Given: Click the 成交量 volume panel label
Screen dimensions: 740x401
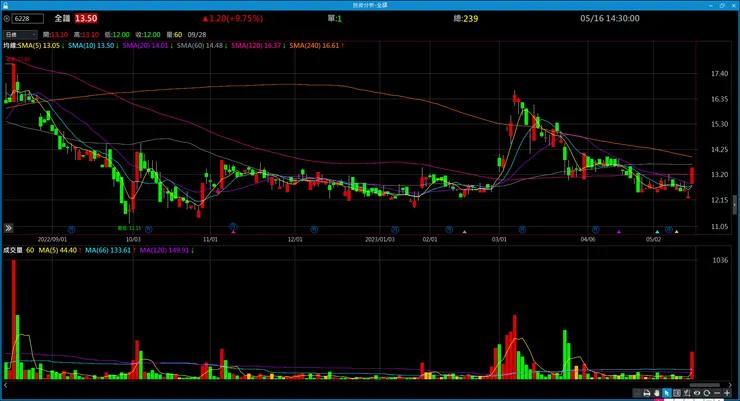Looking at the screenshot, I should pyautogui.click(x=13, y=250).
